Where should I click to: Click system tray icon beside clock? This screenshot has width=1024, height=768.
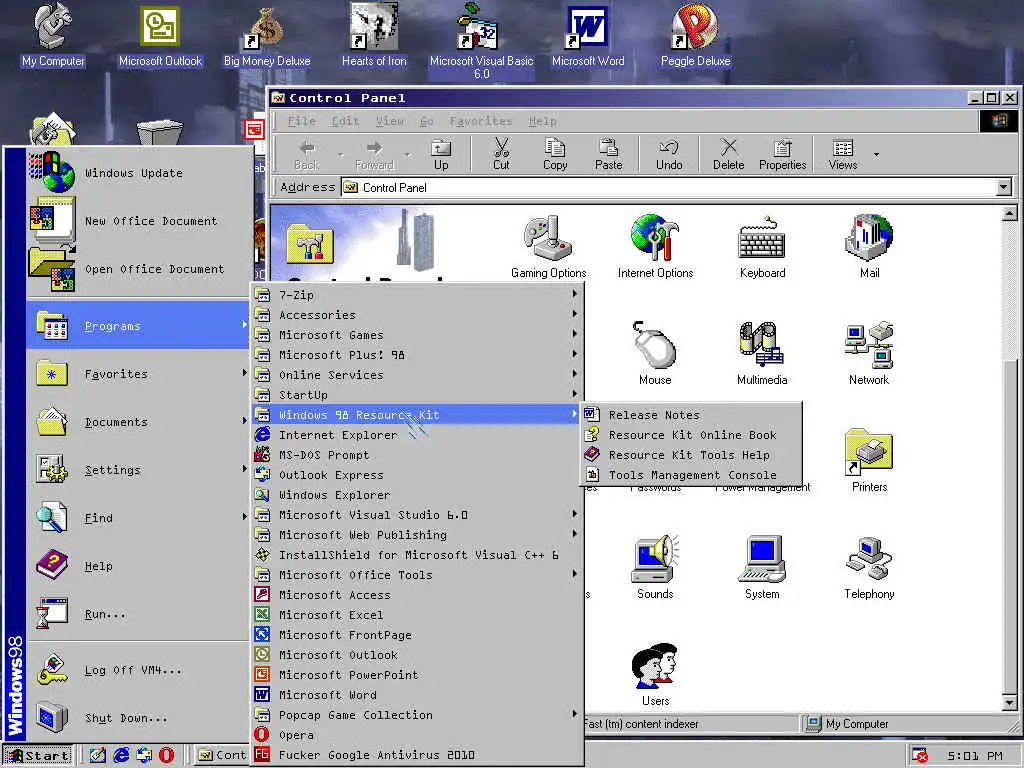click(920, 756)
